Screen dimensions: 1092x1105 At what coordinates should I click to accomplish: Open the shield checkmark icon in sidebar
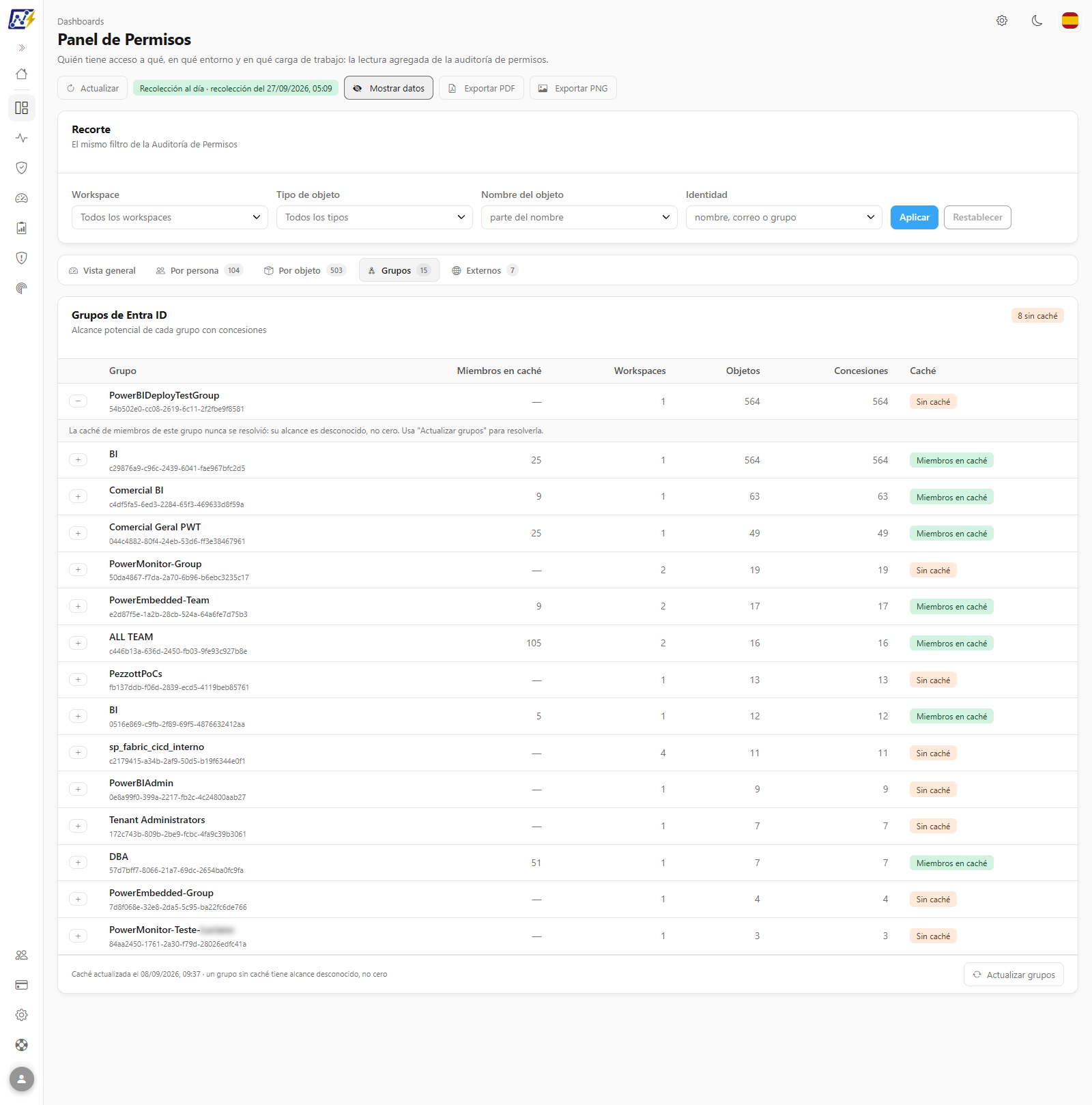[x=22, y=168]
